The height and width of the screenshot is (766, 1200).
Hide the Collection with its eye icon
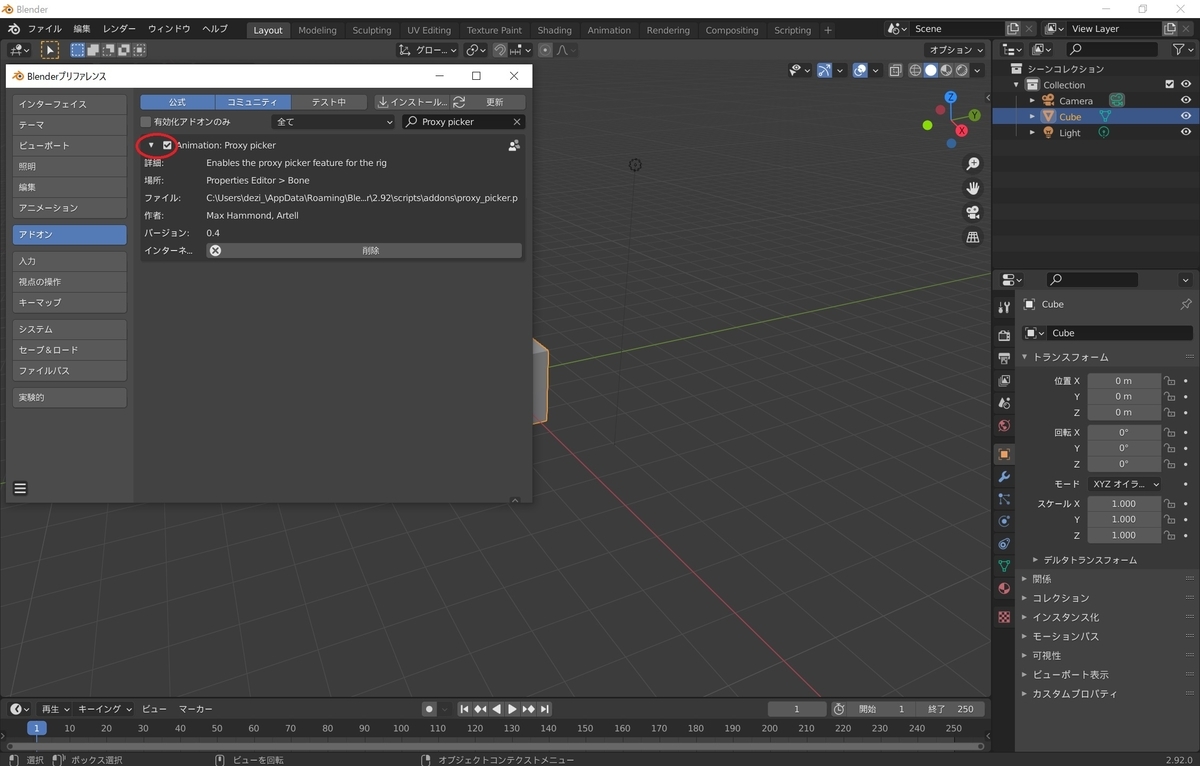point(1186,85)
